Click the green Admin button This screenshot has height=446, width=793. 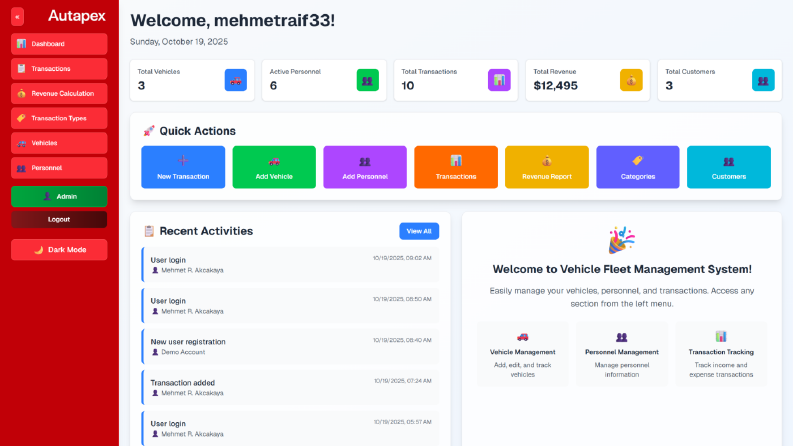click(59, 196)
